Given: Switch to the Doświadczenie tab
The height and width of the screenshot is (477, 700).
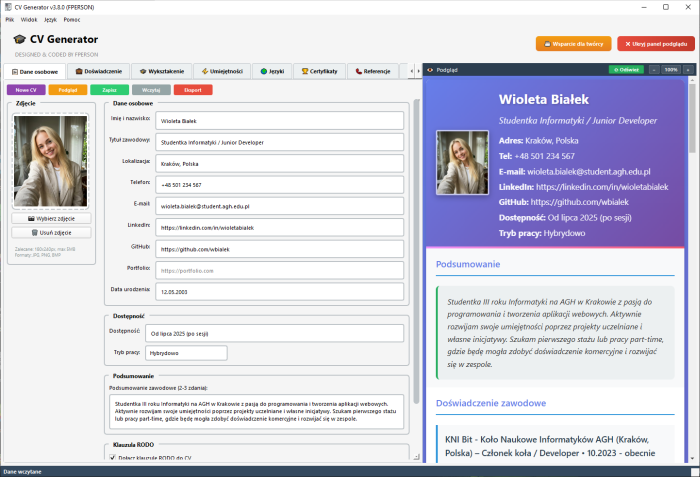Looking at the screenshot, I should pos(99,71).
